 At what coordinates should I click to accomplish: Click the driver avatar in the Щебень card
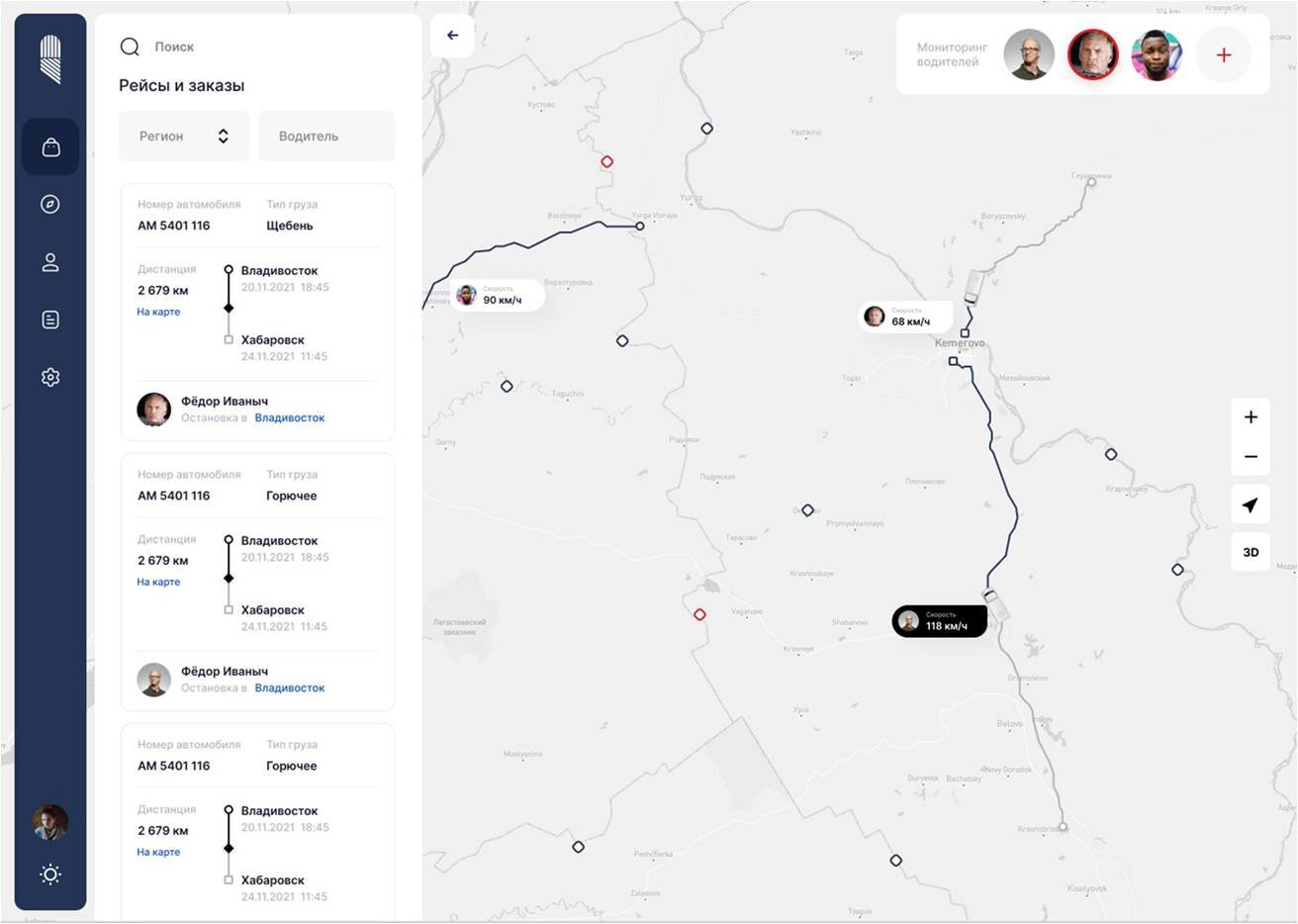pos(153,410)
